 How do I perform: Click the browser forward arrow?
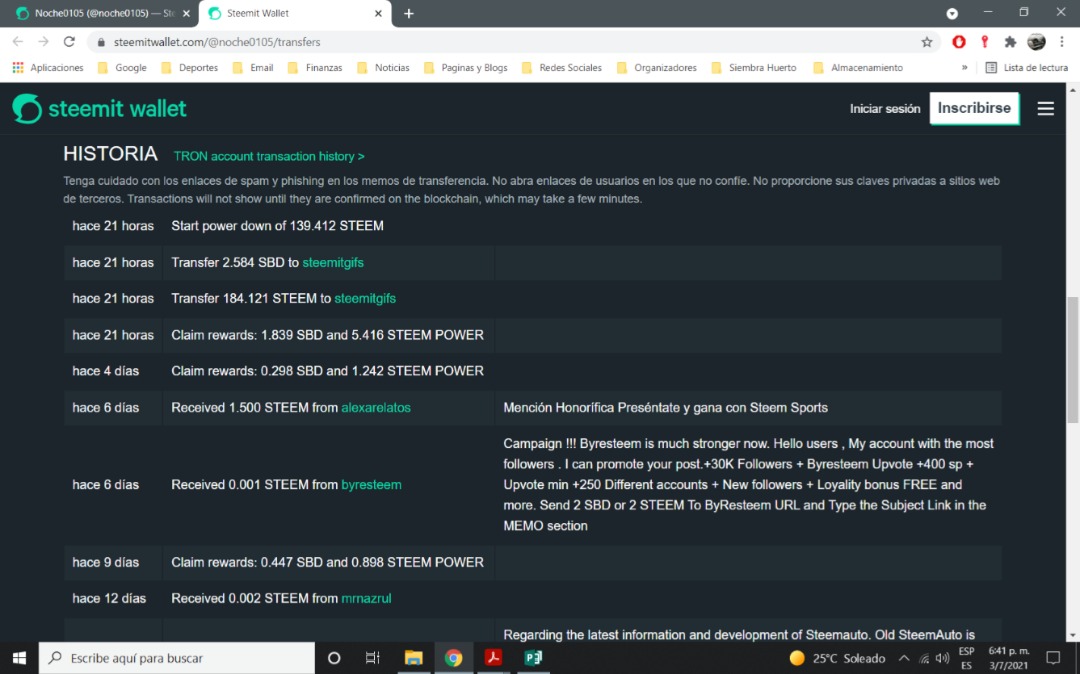43,42
